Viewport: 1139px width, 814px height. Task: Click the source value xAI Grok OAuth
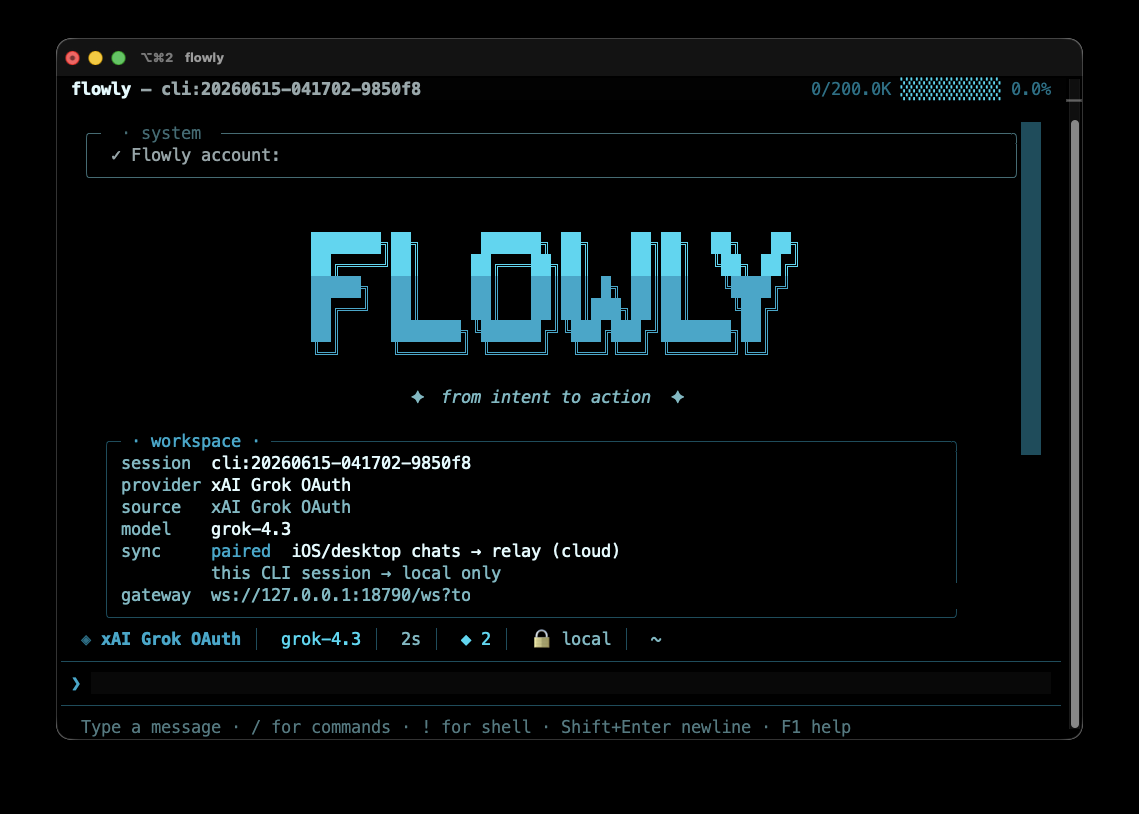[281, 507]
